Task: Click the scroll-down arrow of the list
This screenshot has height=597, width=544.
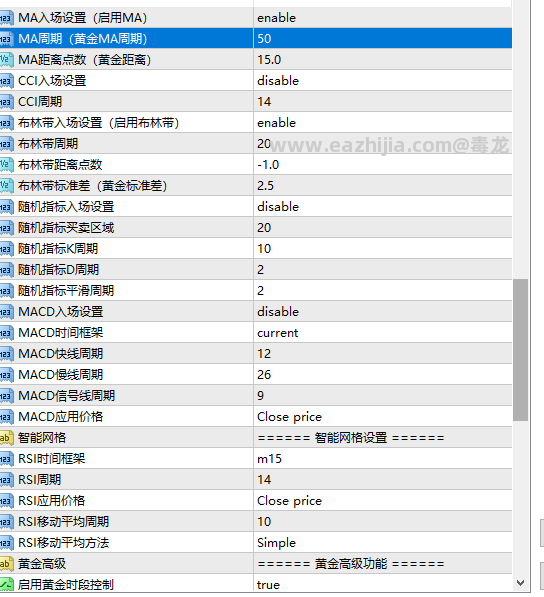Action: pos(520,583)
